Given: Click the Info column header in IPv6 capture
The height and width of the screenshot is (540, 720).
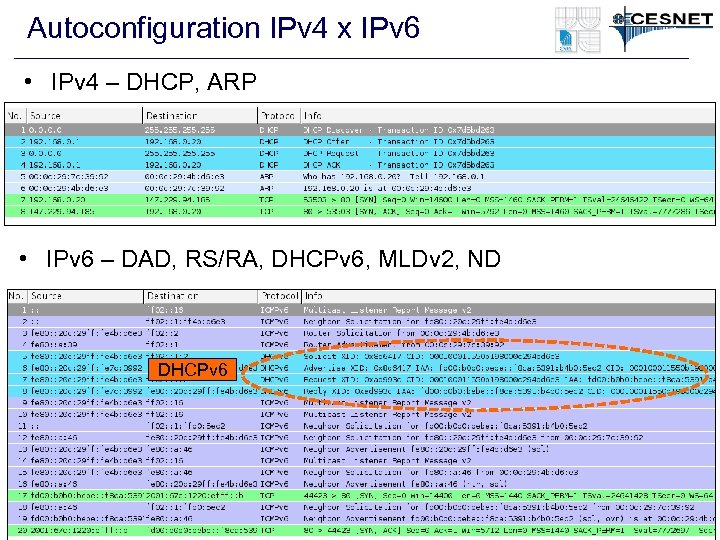Looking at the screenshot, I should [x=508, y=296].
